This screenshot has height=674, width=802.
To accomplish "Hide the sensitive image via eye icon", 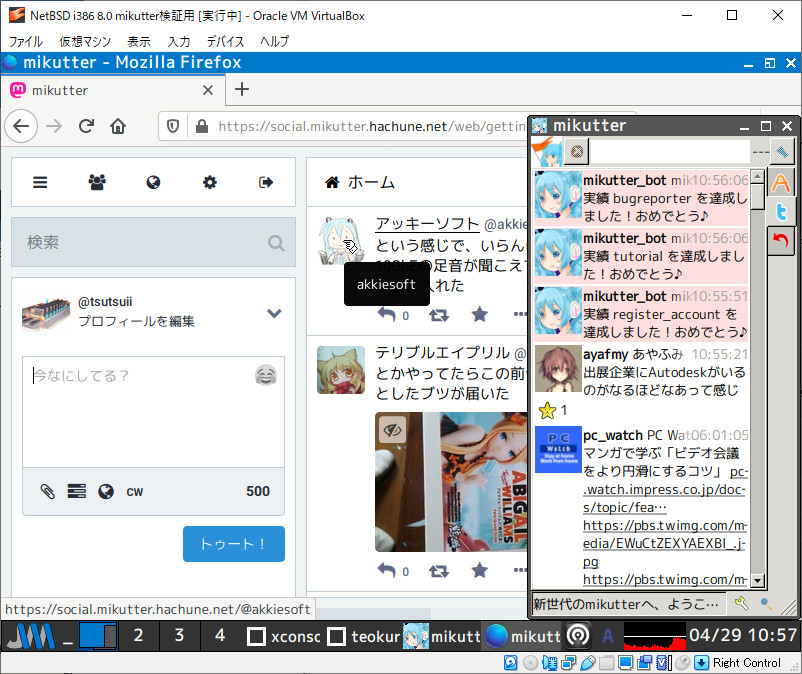I will 392,430.
